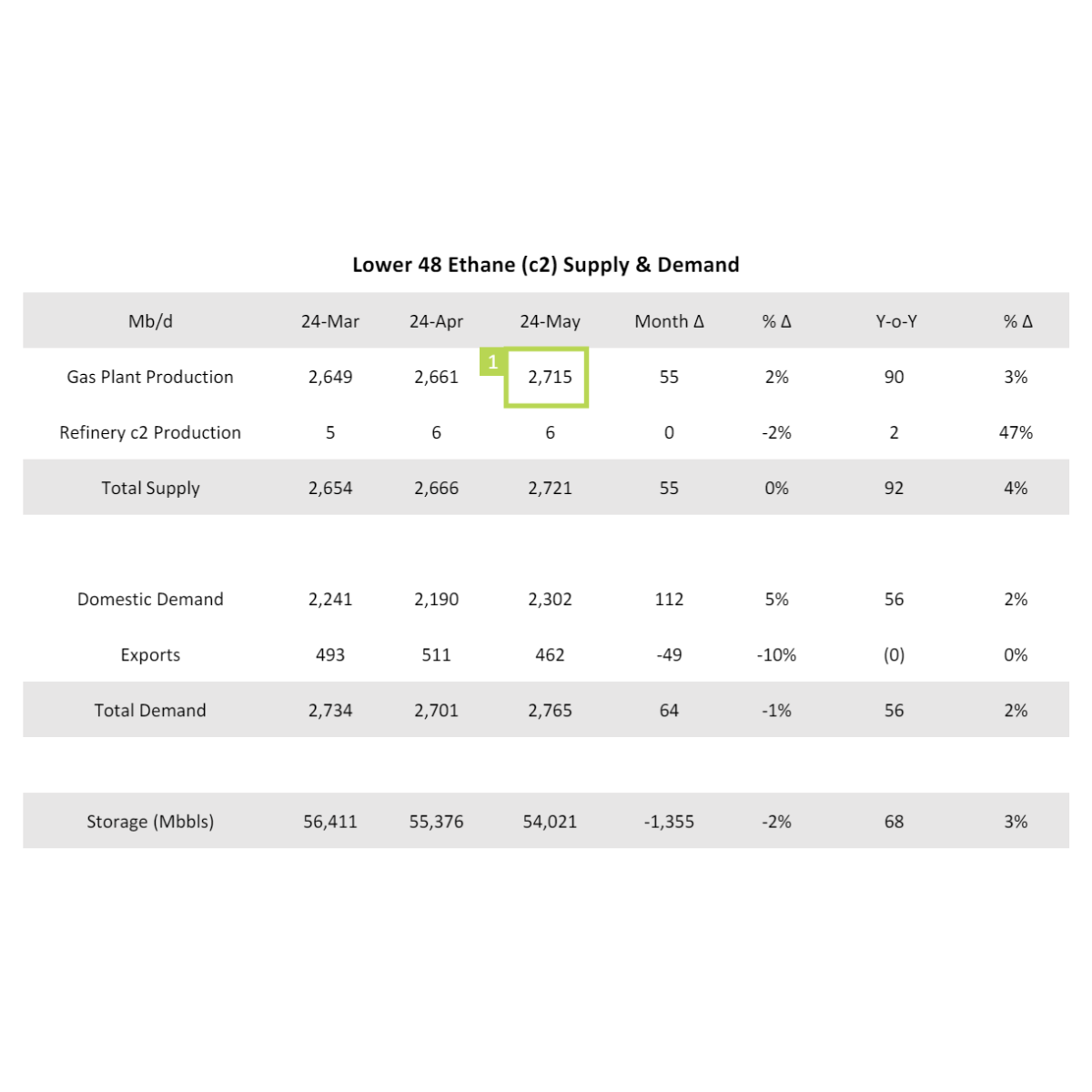The image size is (1092, 1092).
Task: Select the Refinery c2 Production row label
Action: 150,432
